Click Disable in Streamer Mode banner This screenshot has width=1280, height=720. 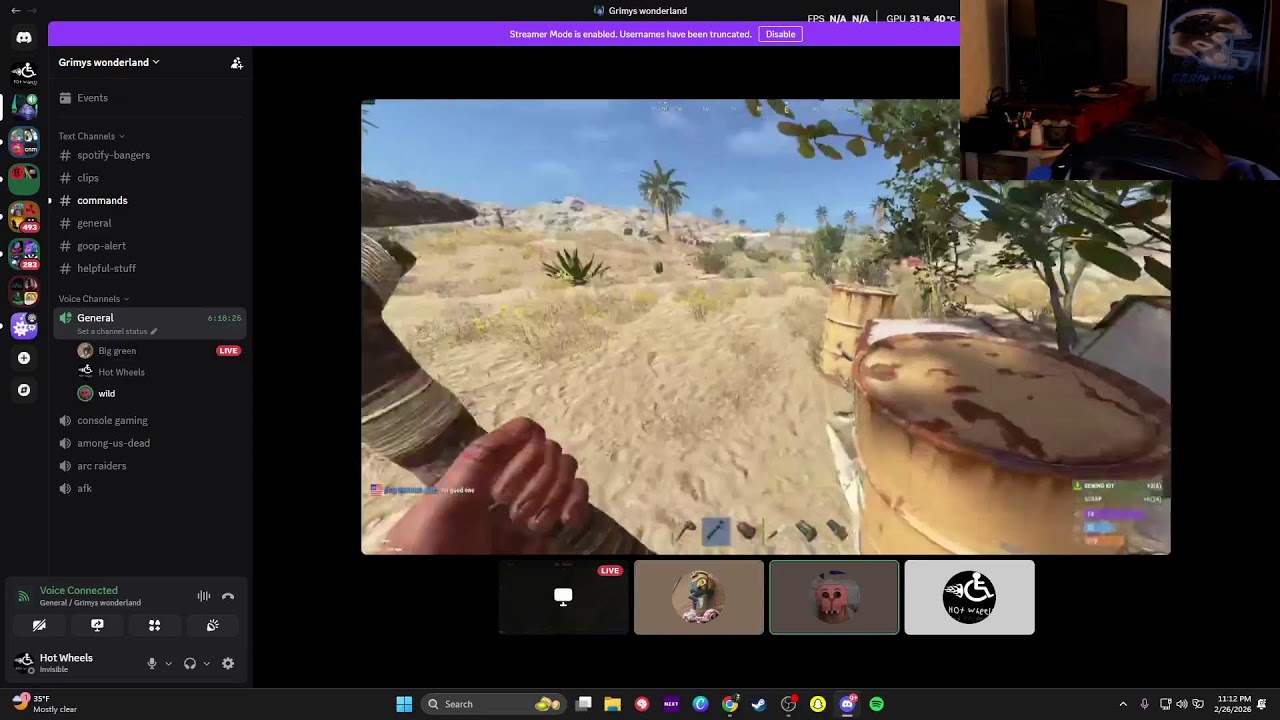780,34
